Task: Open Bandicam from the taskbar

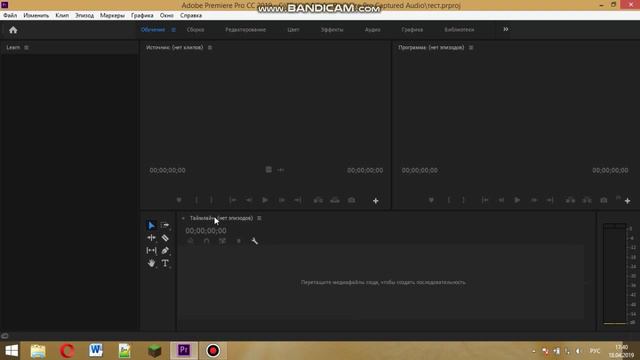Action: click(213, 351)
